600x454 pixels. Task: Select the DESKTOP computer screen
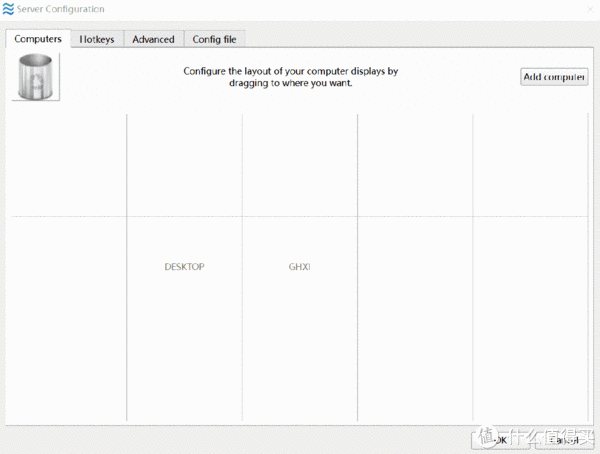(184, 267)
